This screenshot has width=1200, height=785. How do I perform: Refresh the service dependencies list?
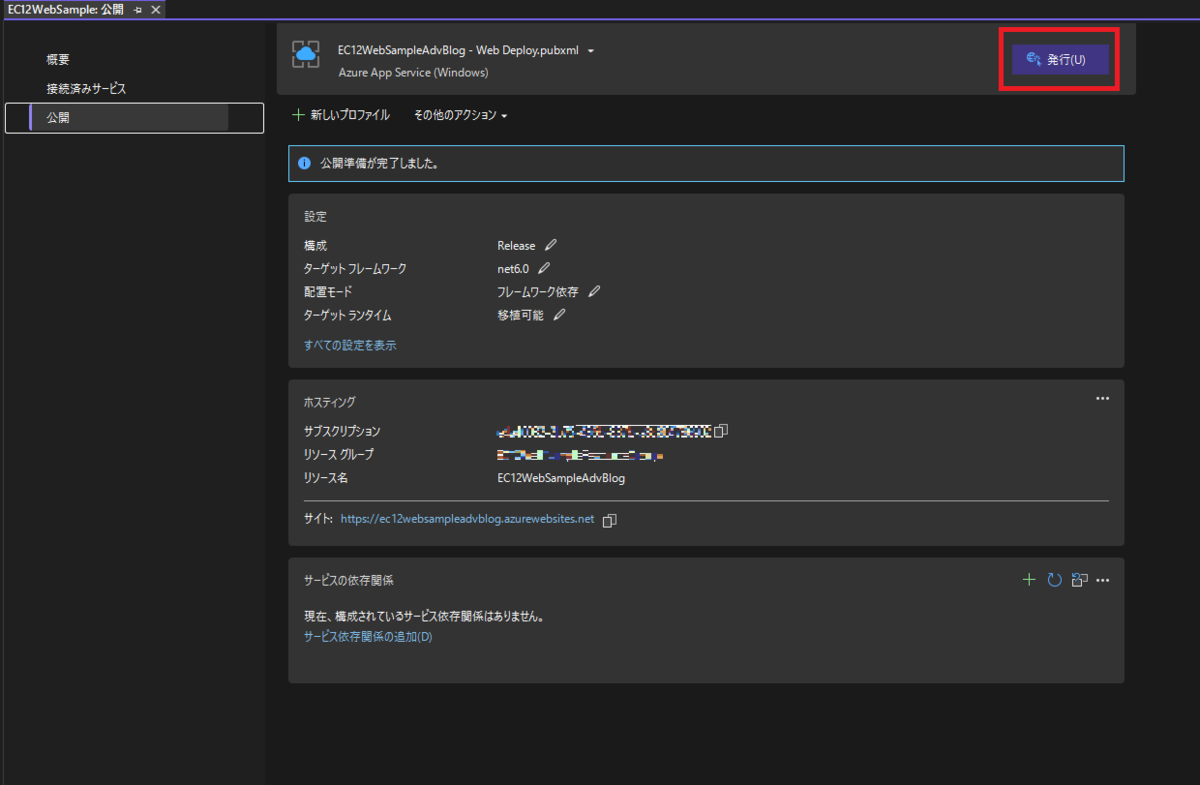coord(1054,579)
